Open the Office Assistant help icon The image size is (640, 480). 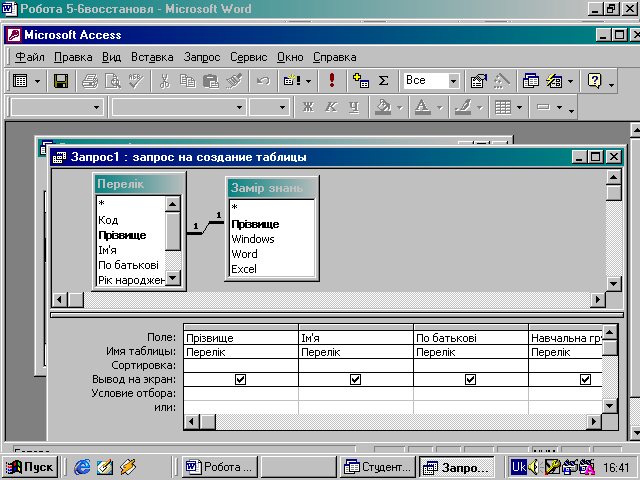(595, 81)
